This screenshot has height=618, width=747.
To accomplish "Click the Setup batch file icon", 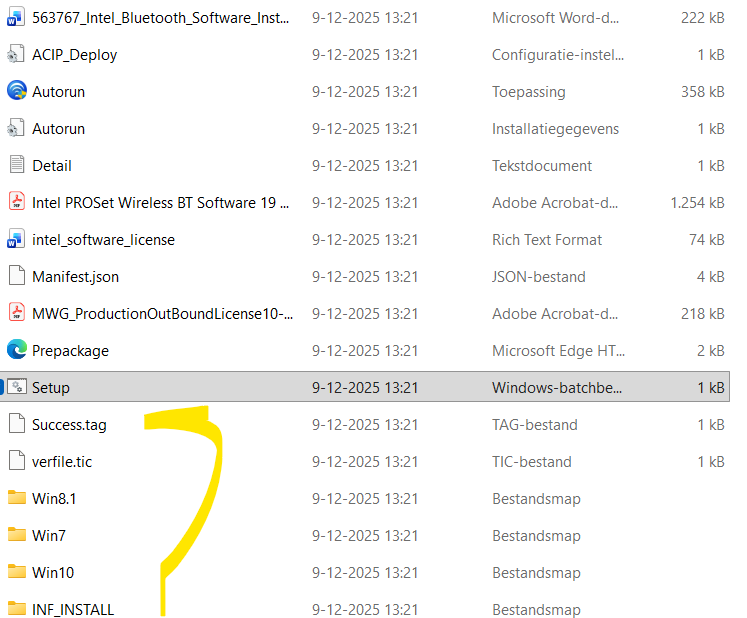I will pyautogui.click(x=17, y=388).
